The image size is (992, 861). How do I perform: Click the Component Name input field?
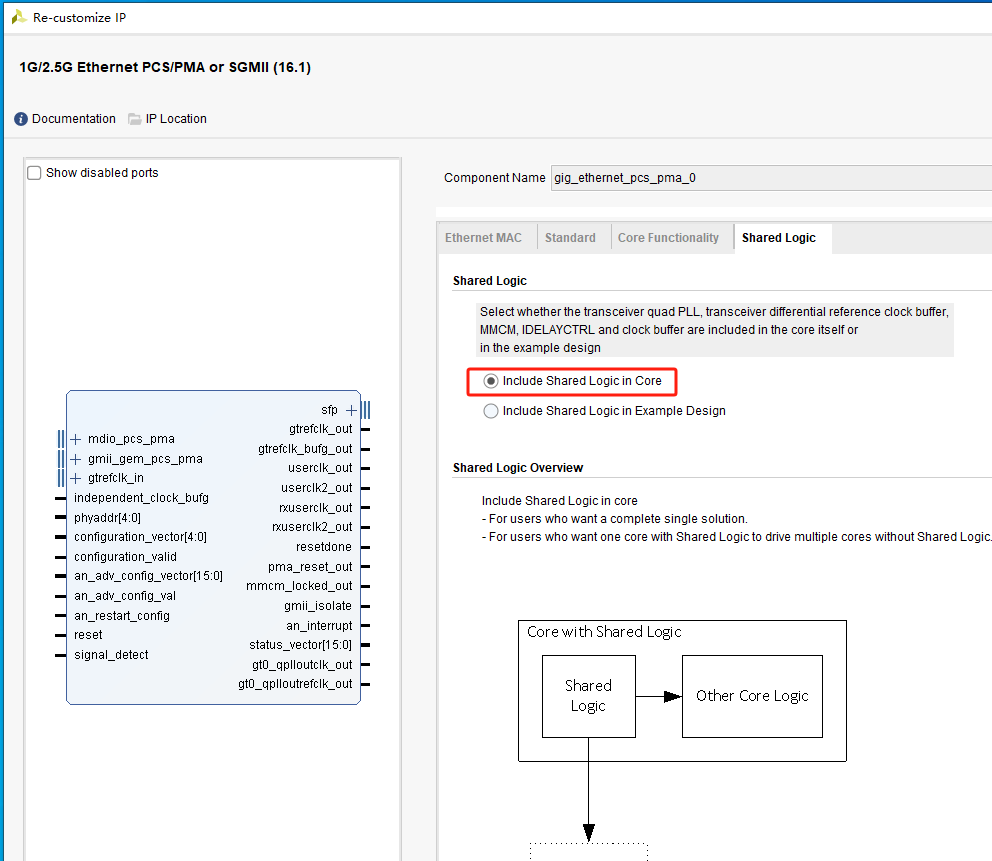[x=771, y=178]
